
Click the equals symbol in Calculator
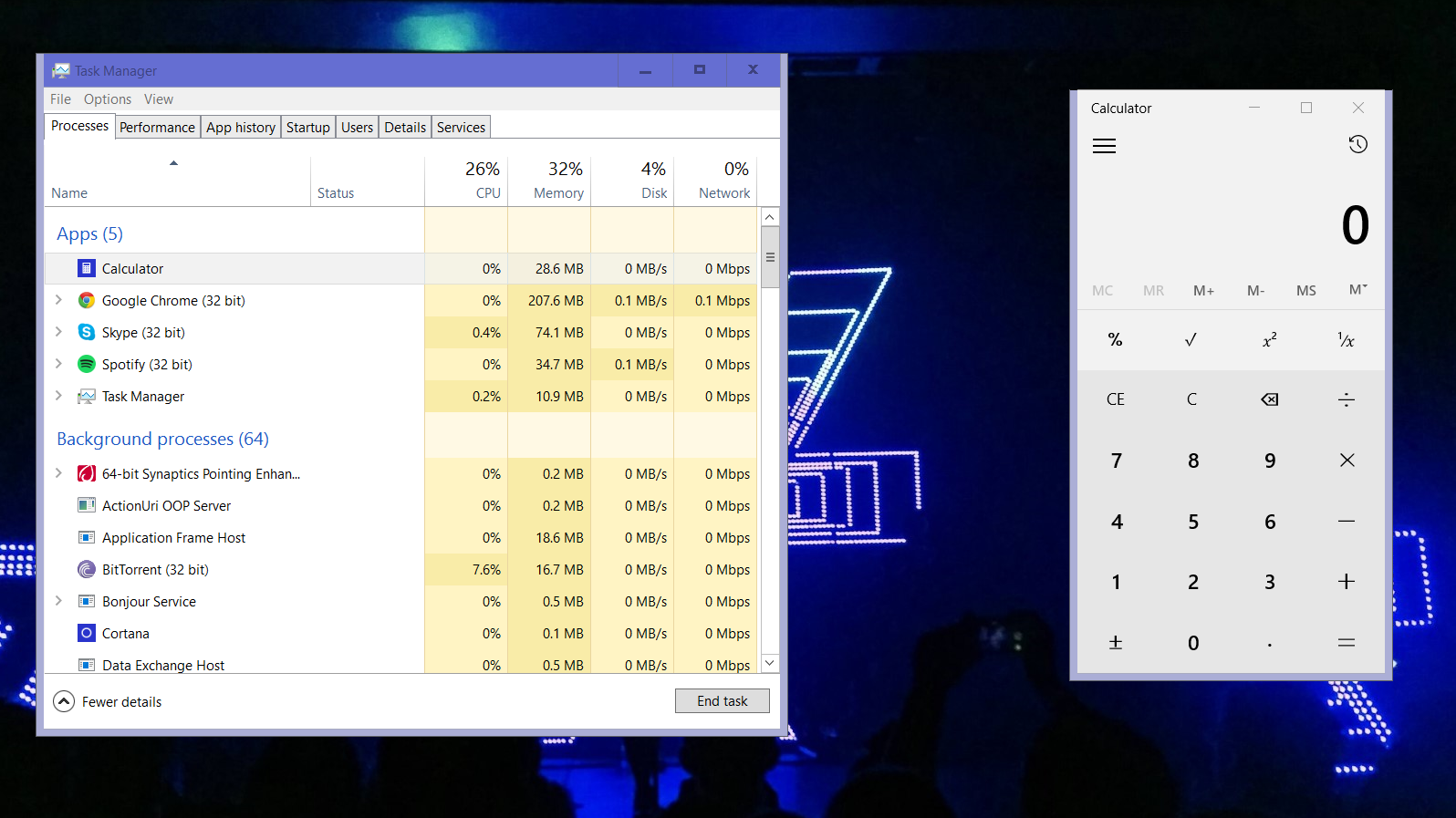(x=1347, y=643)
